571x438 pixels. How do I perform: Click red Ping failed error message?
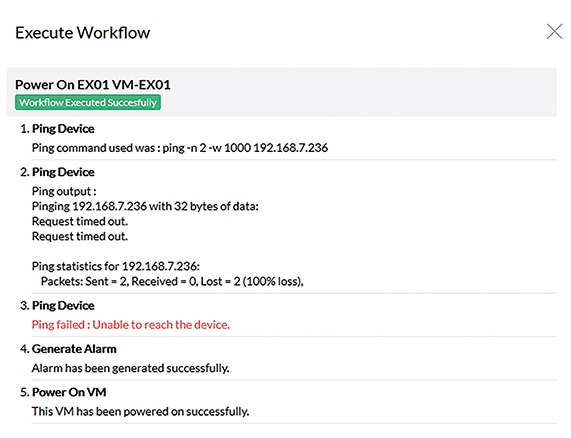tap(131, 324)
